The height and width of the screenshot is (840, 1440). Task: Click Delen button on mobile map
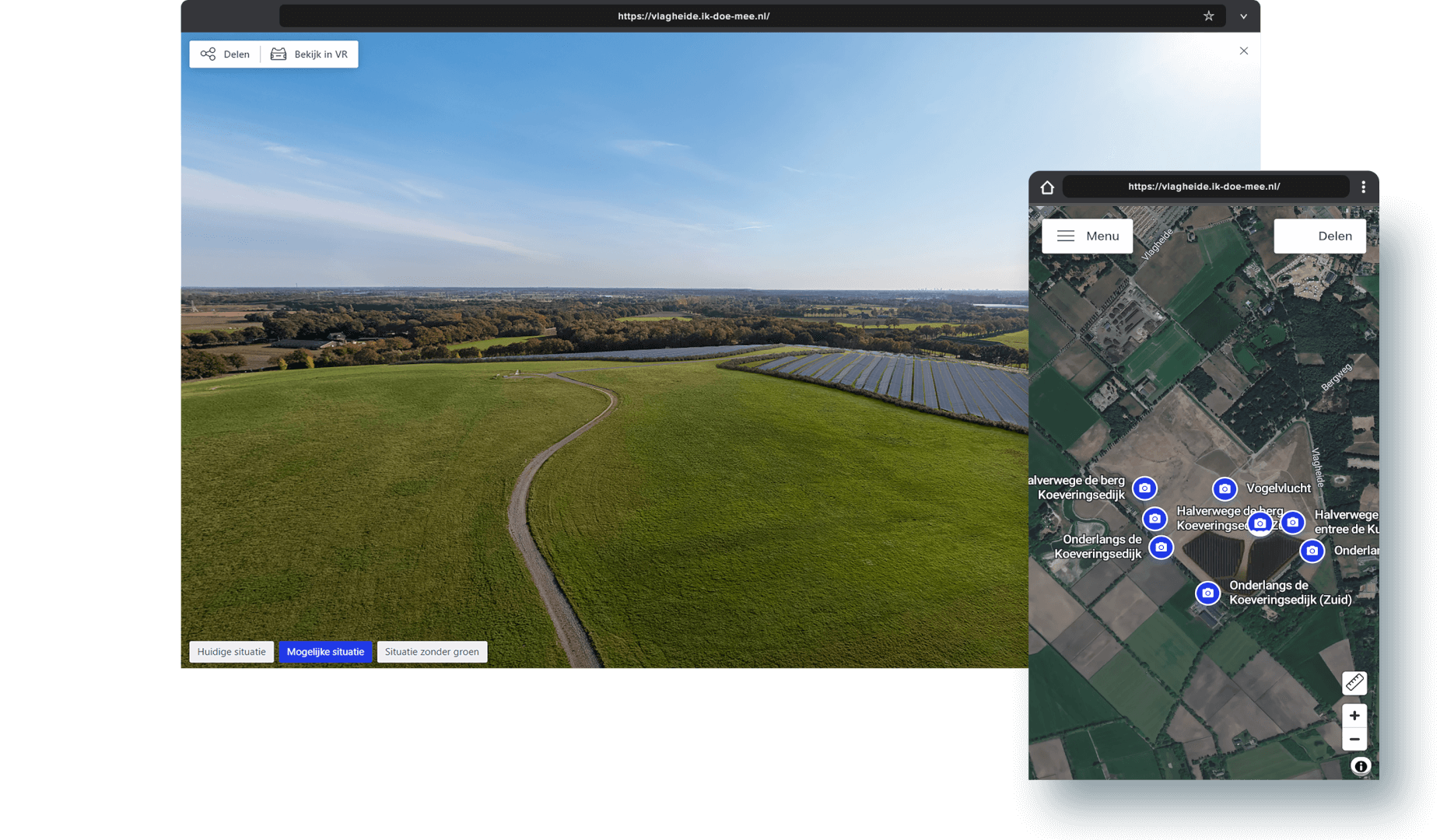pyautogui.click(x=1319, y=236)
